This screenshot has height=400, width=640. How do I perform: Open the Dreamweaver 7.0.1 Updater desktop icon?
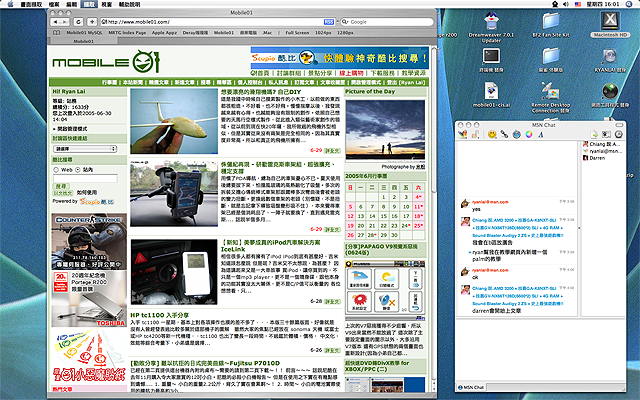[x=491, y=21]
